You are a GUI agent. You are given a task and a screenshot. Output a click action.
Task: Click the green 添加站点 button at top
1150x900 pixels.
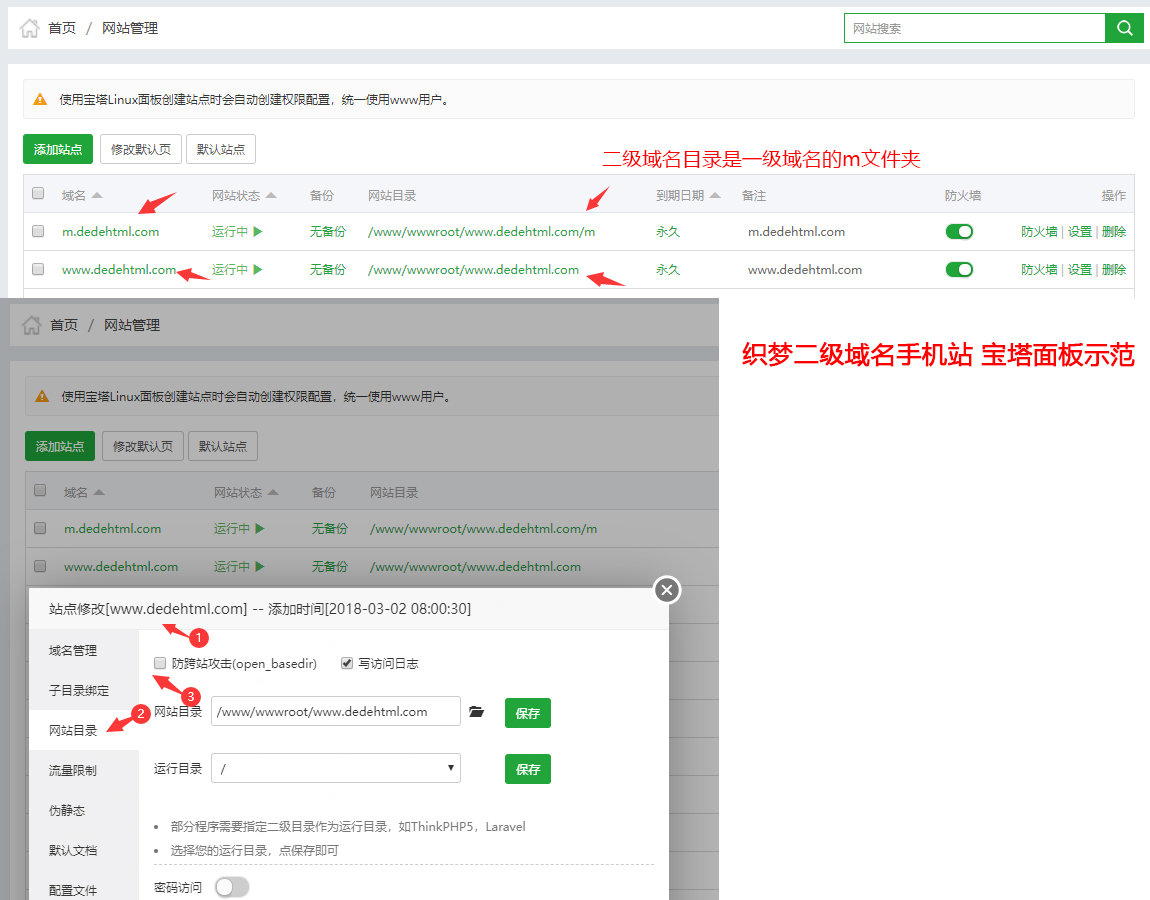(x=57, y=149)
